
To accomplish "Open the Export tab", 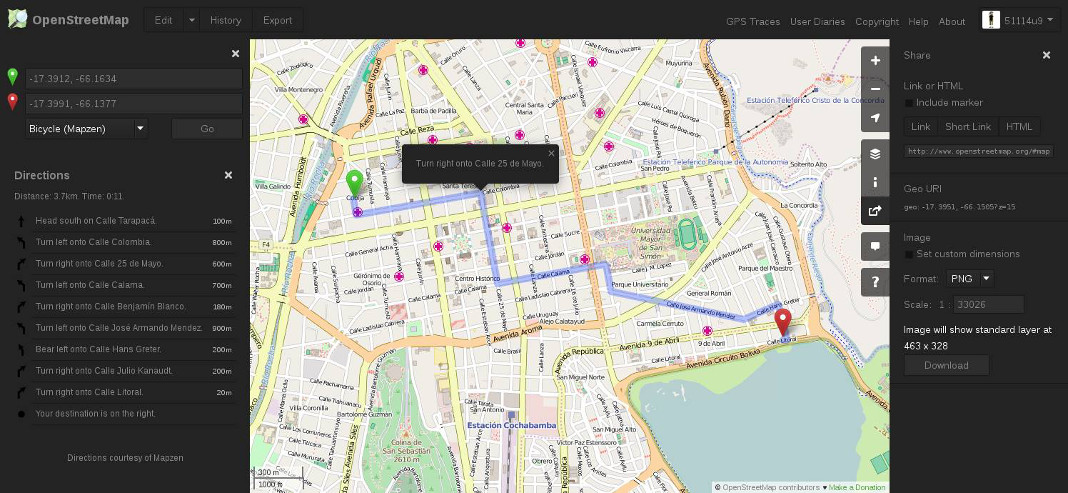I will (x=277, y=20).
